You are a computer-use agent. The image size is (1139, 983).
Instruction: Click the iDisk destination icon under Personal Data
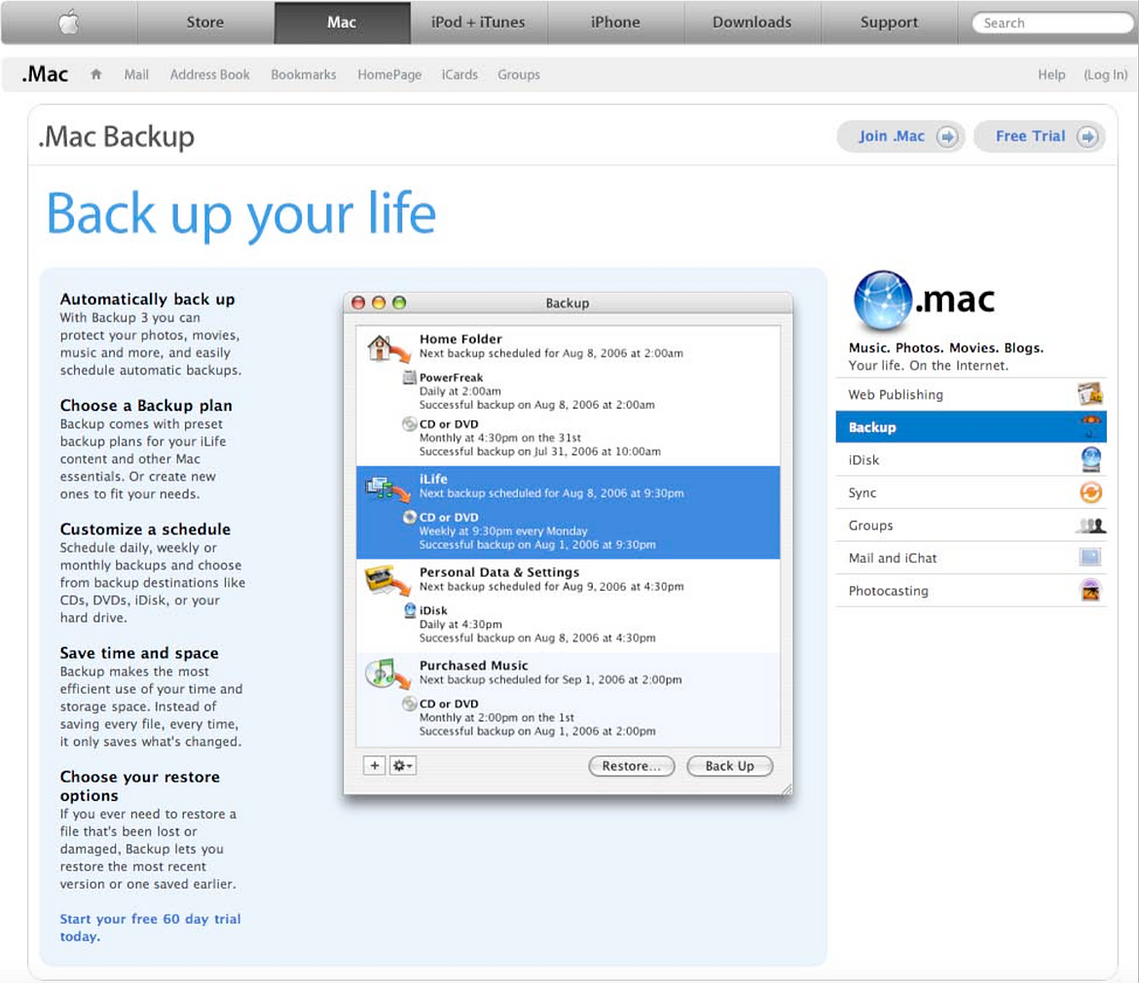410,610
